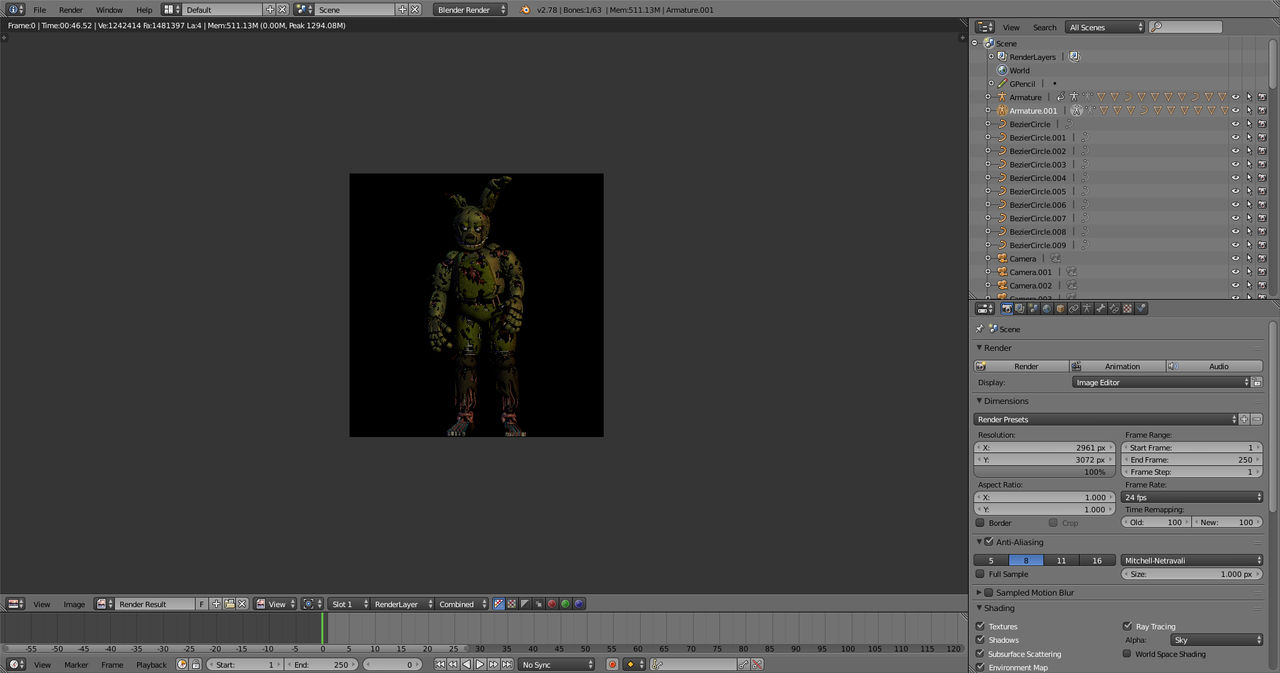Open the Marker menu in timeline
This screenshot has width=1280, height=673.
point(76,664)
